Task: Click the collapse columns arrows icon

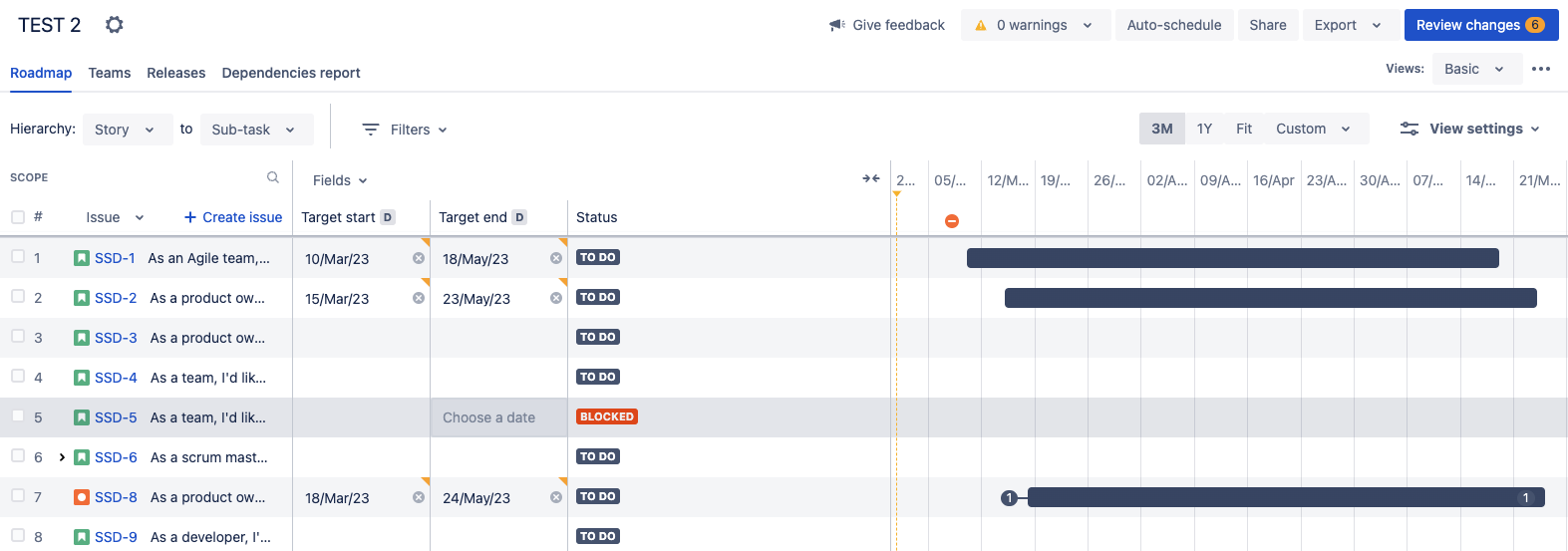Action: 870,179
